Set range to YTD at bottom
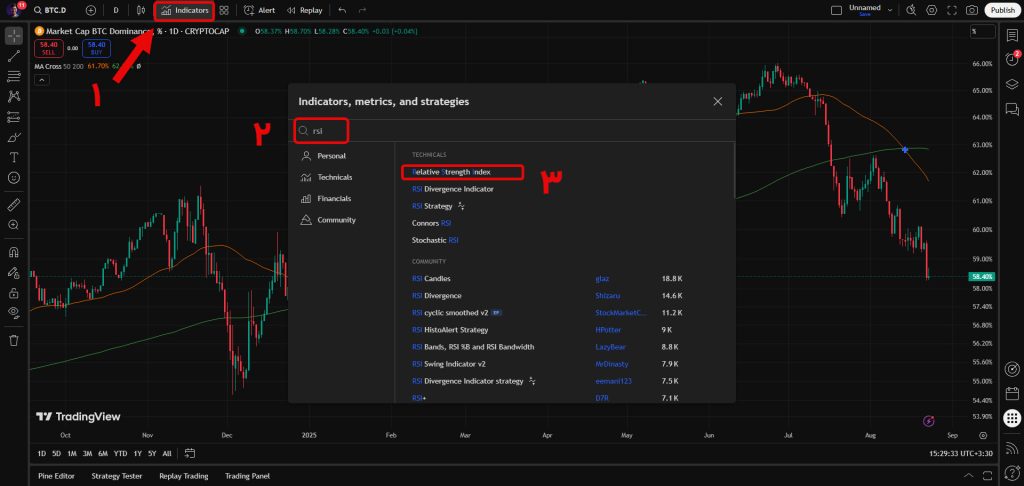This screenshot has width=1024, height=486. 120,453
